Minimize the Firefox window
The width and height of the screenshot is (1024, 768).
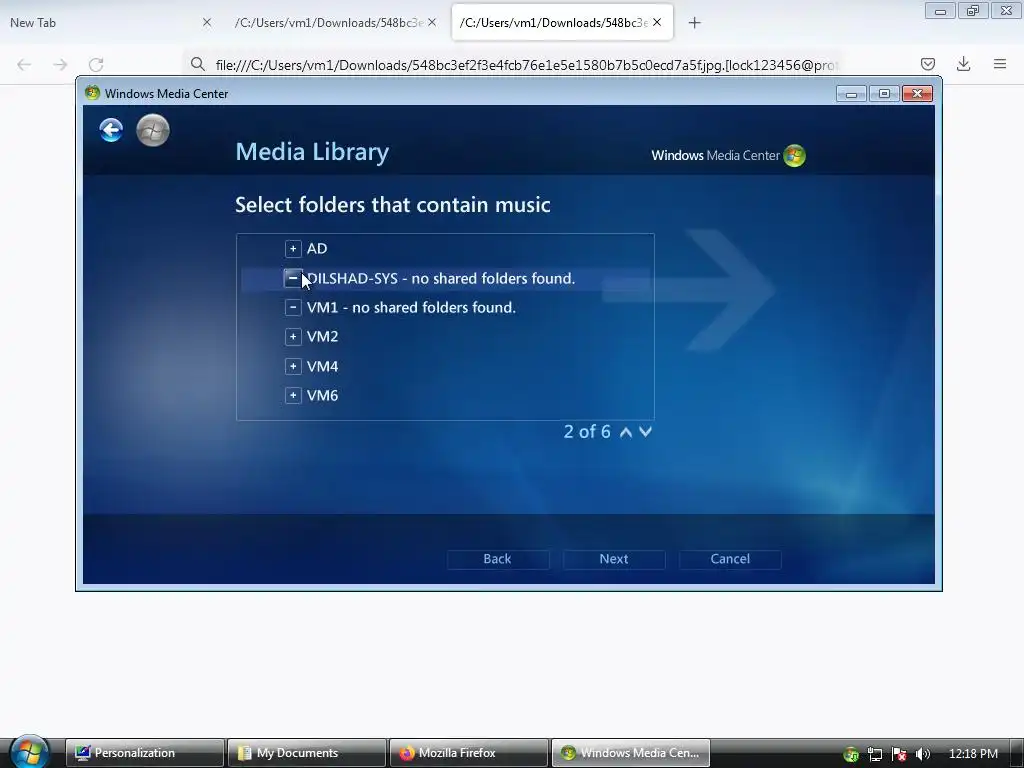tap(940, 11)
